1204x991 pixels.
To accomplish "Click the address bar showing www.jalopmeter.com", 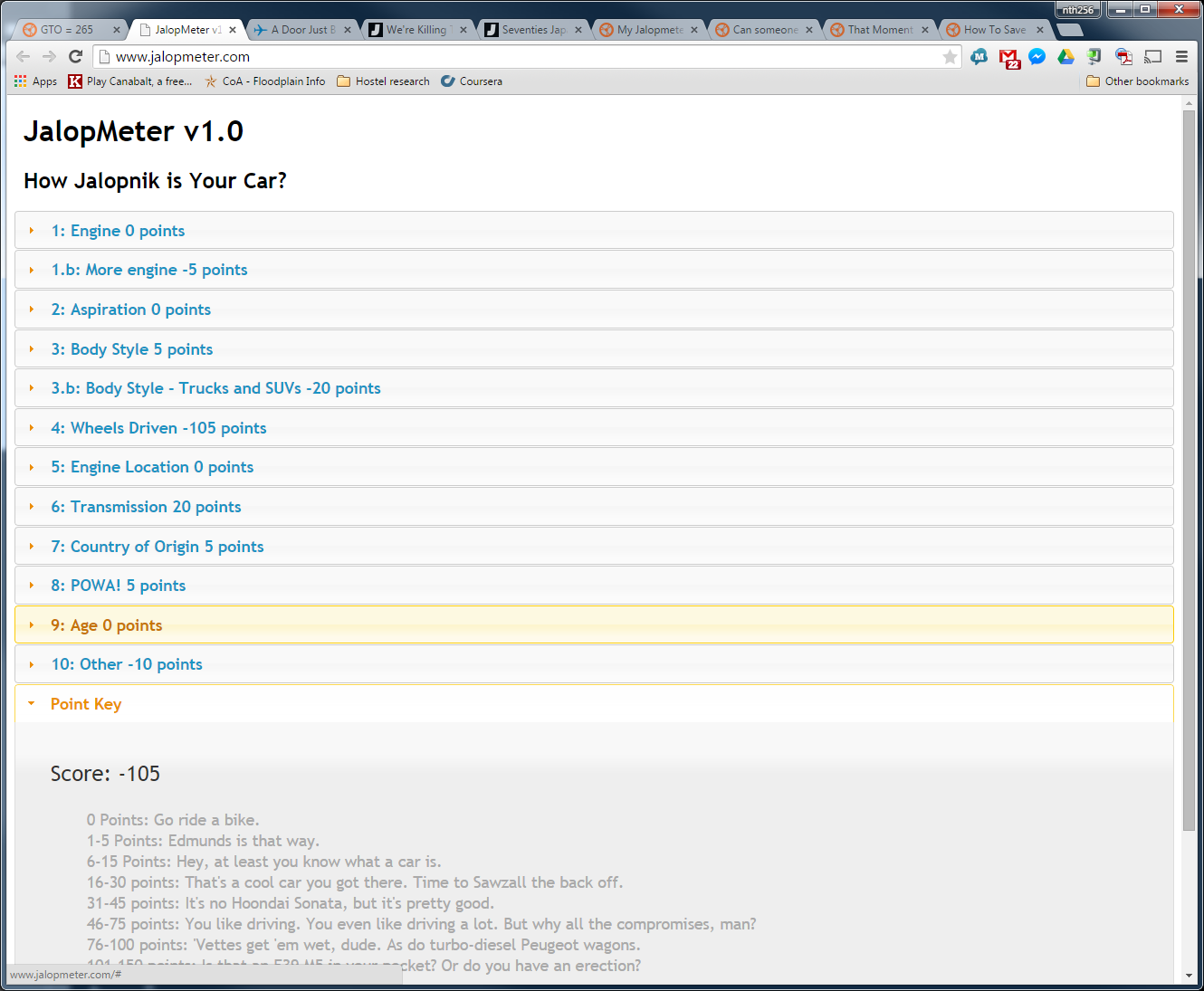I will pyautogui.click(x=525, y=57).
